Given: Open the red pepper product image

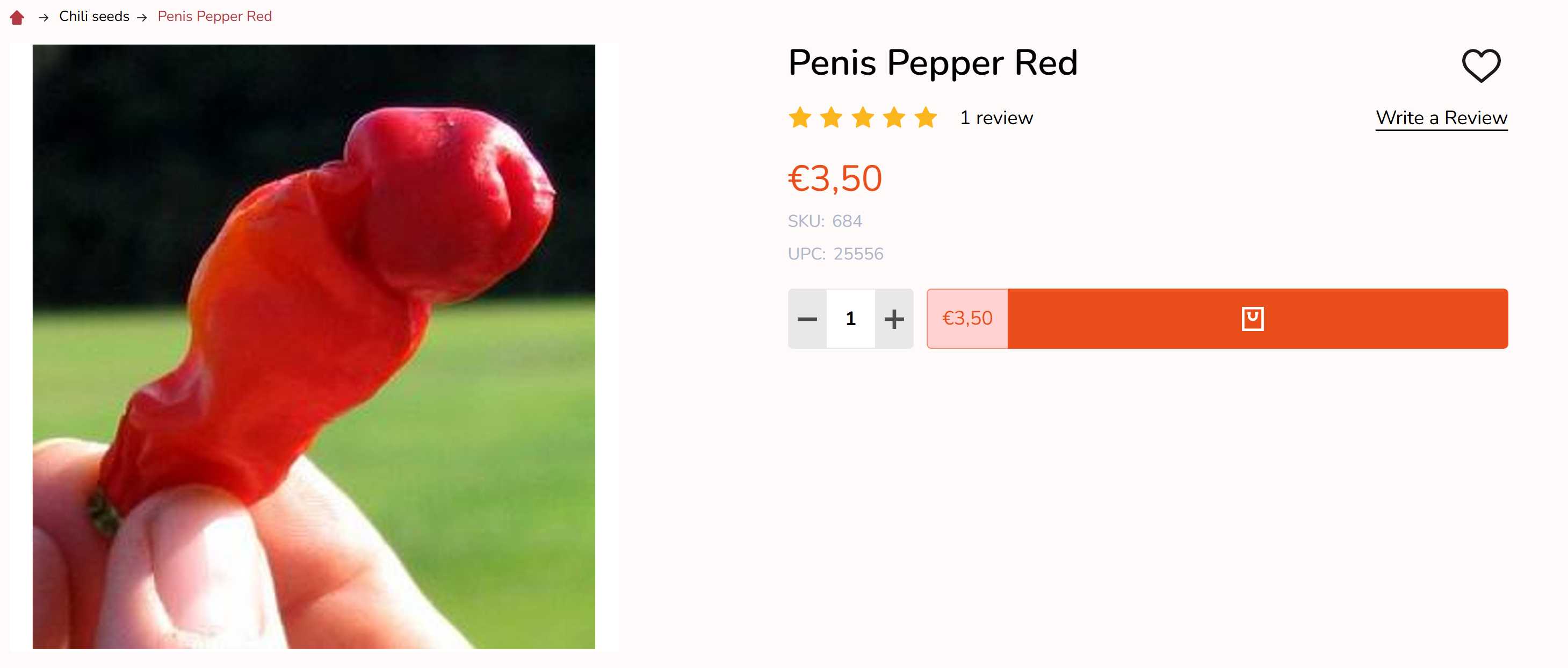Looking at the screenshot, I should (314, 347).
